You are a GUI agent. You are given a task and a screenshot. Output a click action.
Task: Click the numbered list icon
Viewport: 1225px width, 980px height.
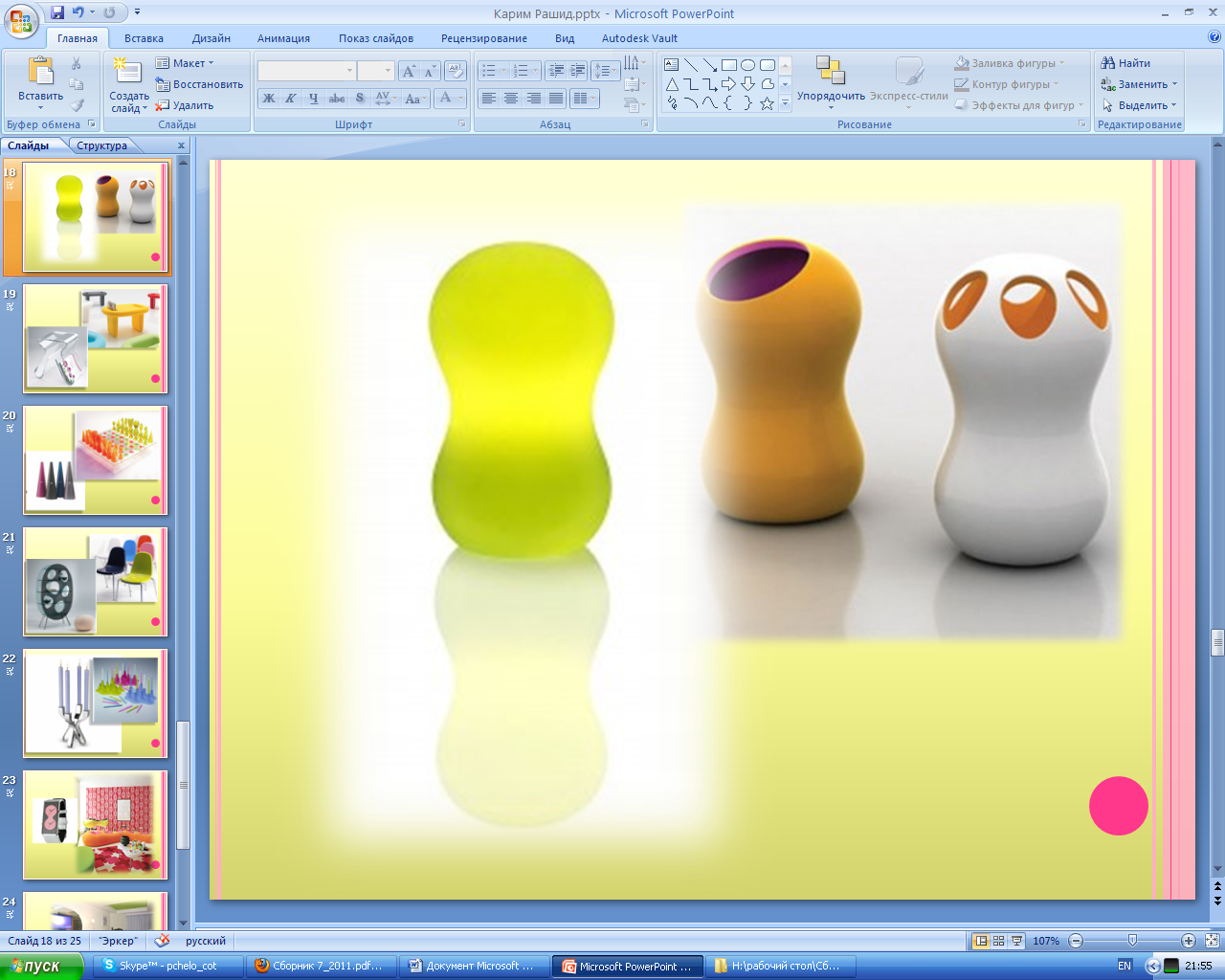click(523, 71)
